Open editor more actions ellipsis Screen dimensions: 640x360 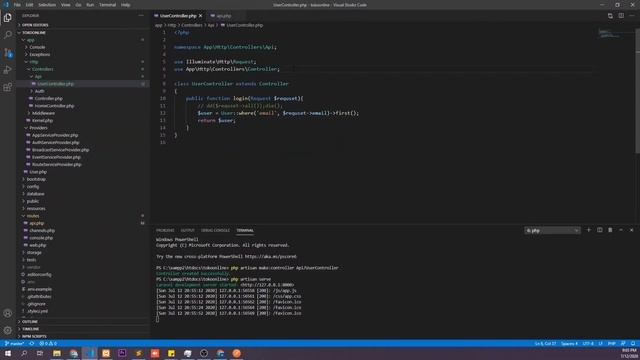pos(632,16)
